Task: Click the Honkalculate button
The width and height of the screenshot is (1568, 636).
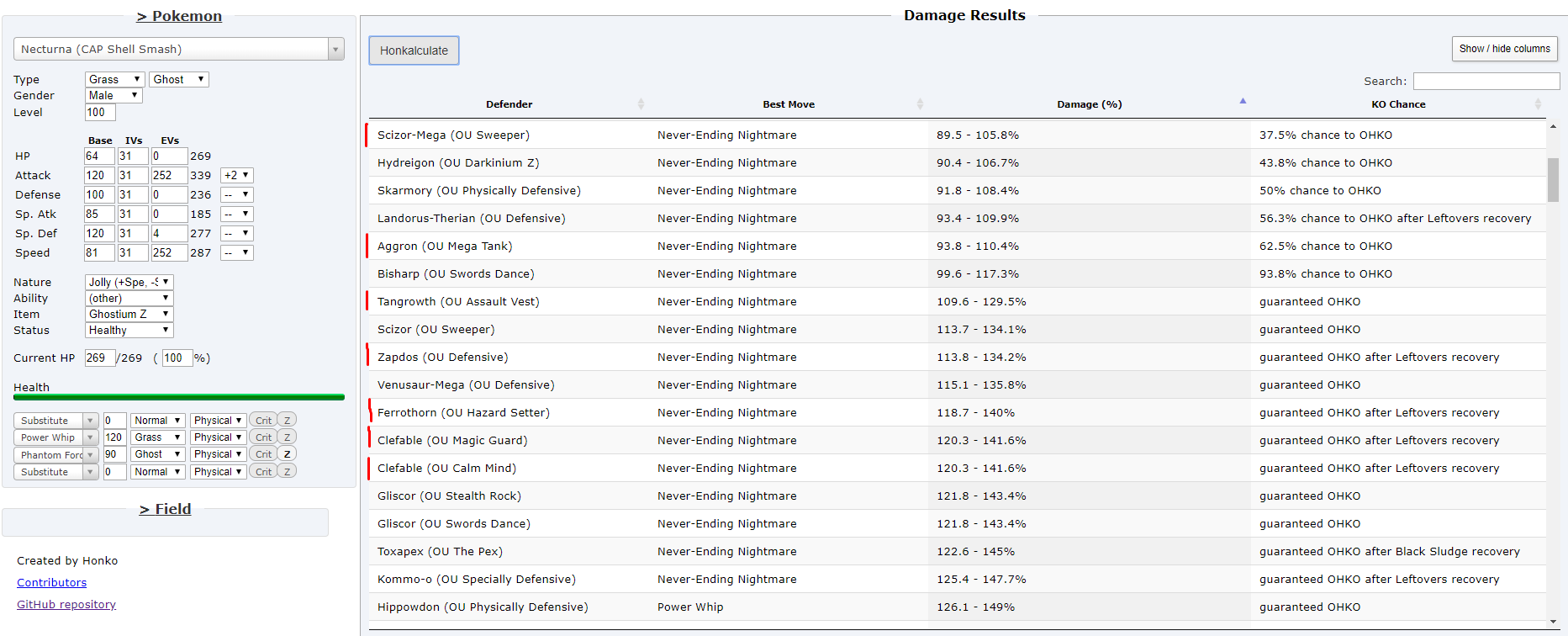Action: 414,50
